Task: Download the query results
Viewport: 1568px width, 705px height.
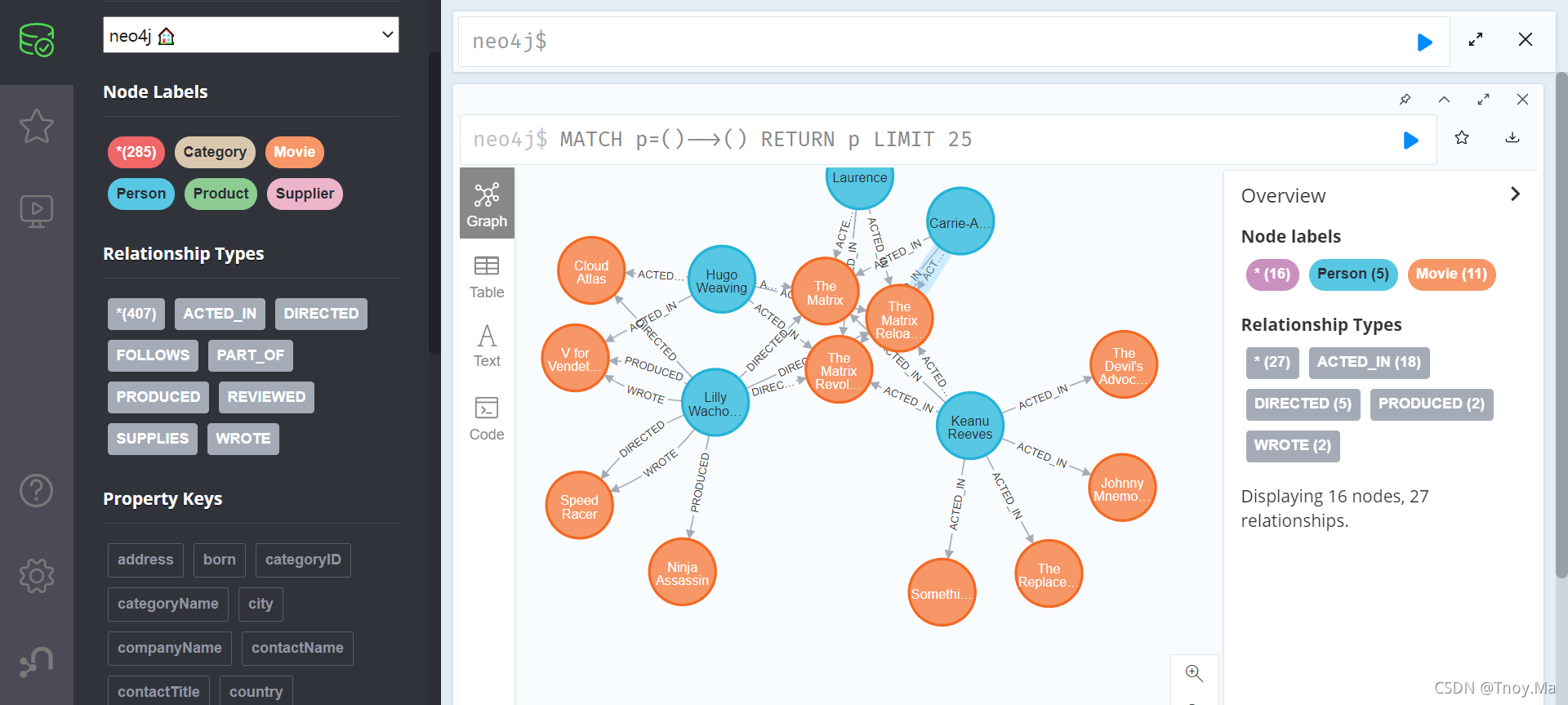Action: pyautogui.click(x=1512, y=138)
